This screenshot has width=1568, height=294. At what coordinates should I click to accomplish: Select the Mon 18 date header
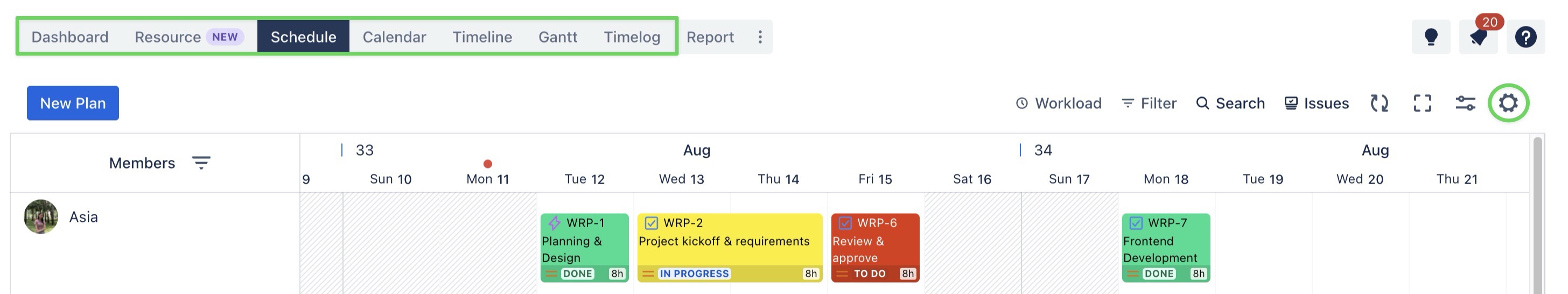pos(1166,179)
